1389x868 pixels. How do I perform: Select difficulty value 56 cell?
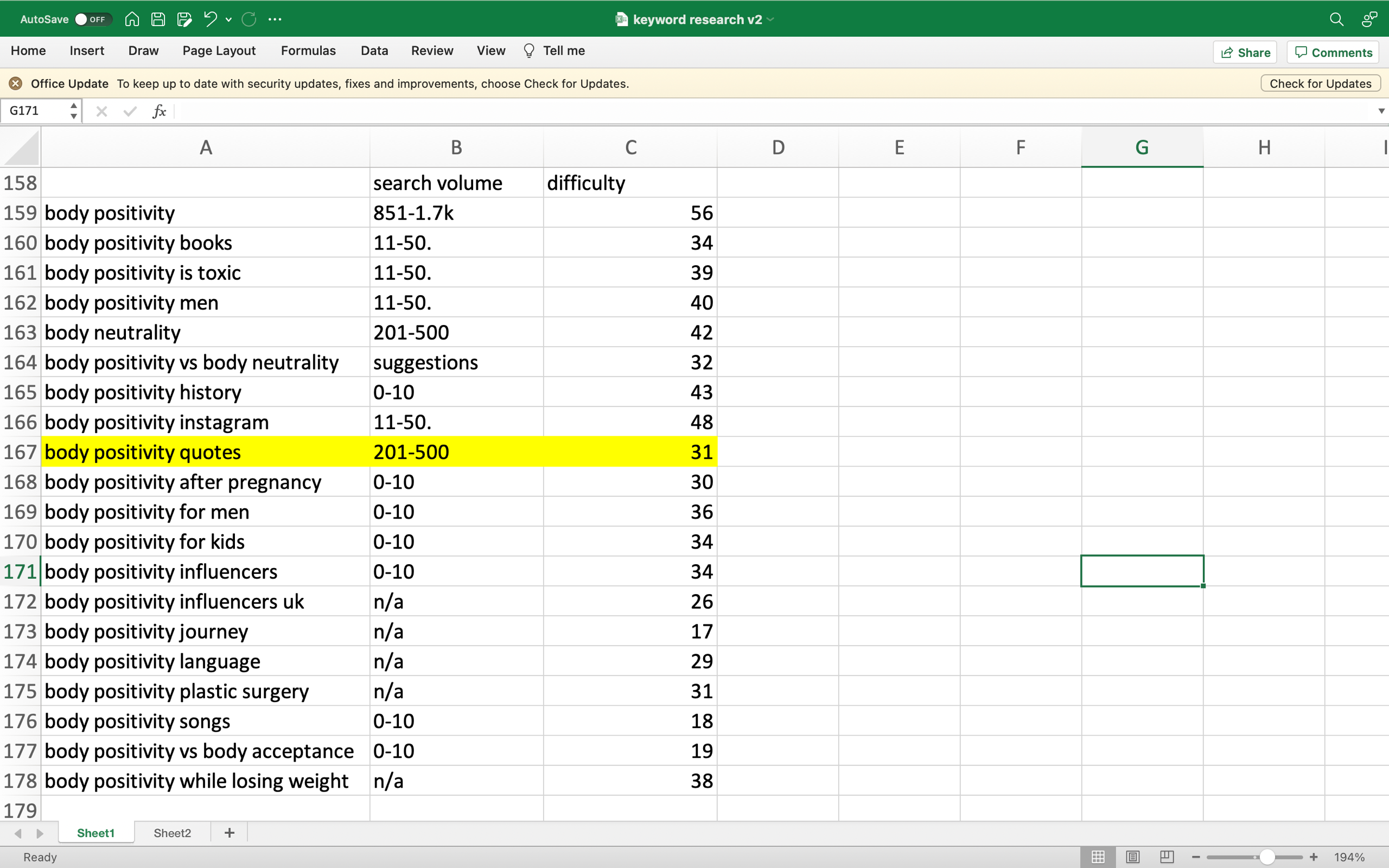pos(630,213)
